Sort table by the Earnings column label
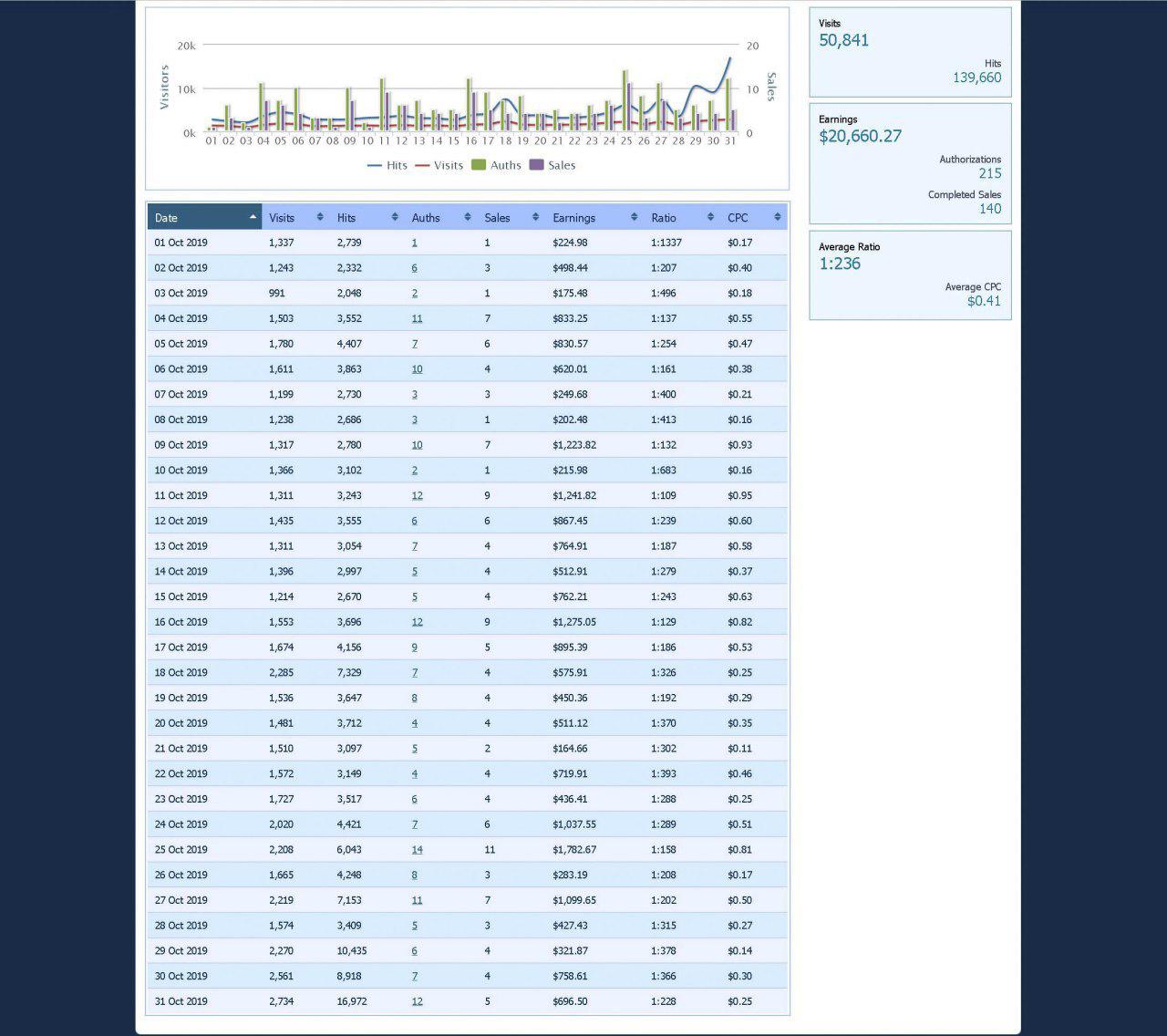Screen dimensions: 1167x1036 tap(573, 218)
